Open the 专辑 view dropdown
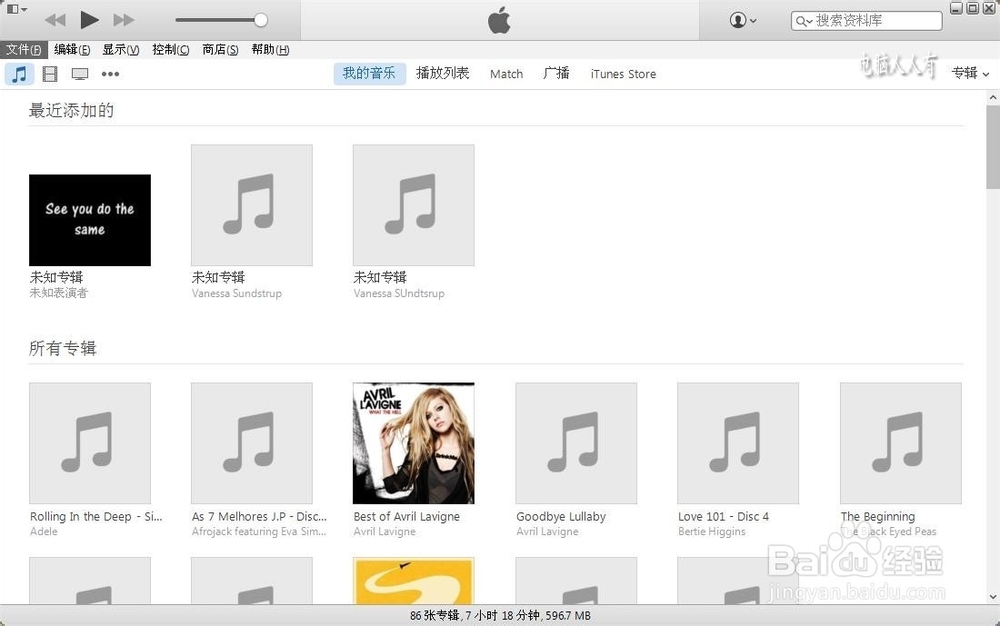Viewport: 1000px width, 626px height. [970, 73]
